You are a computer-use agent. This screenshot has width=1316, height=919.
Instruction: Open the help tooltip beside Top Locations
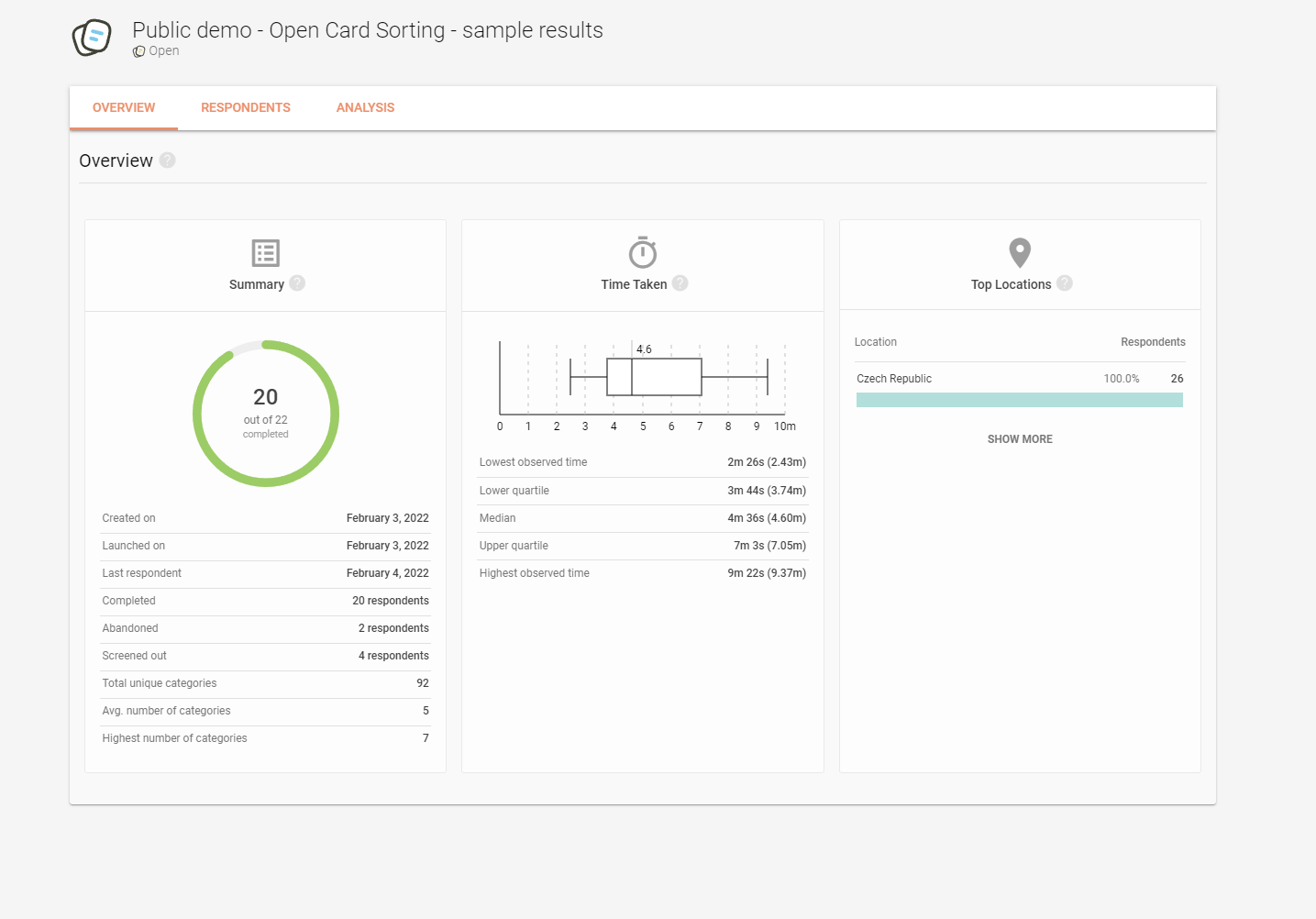(x=1064, y=283)
